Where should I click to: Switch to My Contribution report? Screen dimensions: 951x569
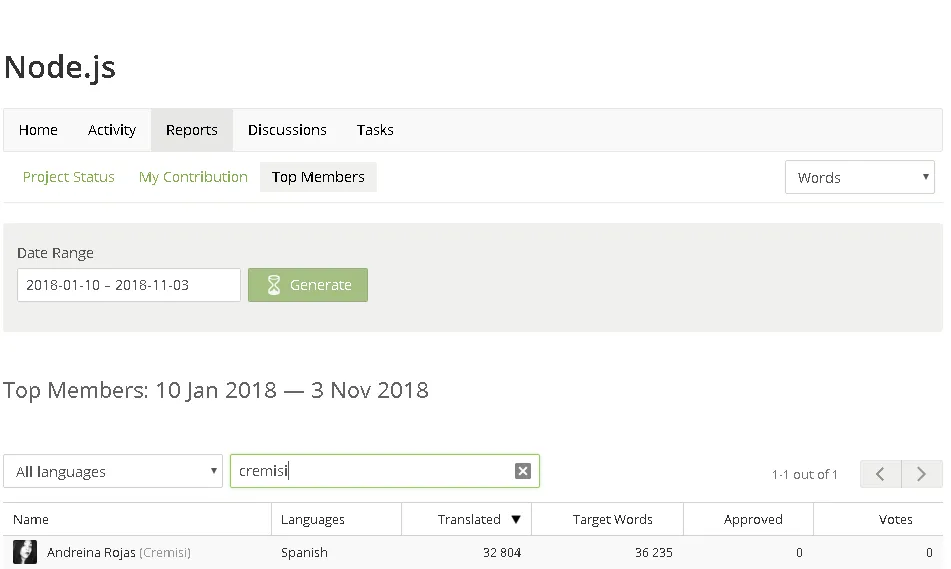[193, 177]
